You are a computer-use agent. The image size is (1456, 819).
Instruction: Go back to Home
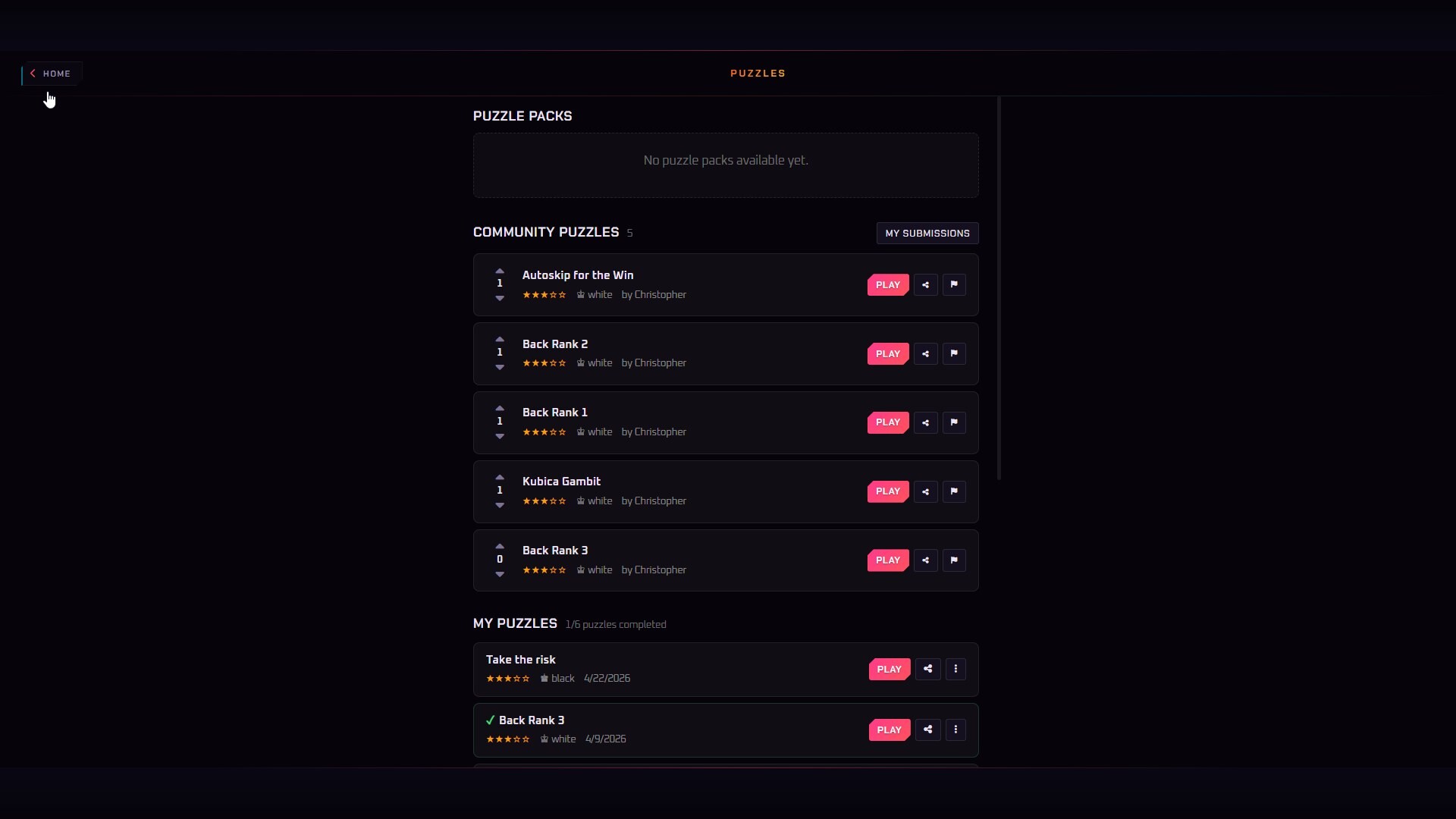pos(52,74)
